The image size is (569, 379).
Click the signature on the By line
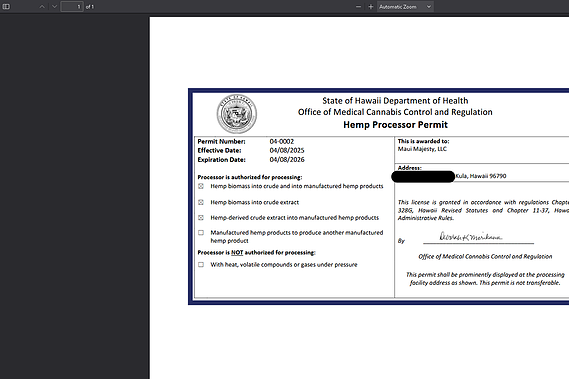[471, 237]
